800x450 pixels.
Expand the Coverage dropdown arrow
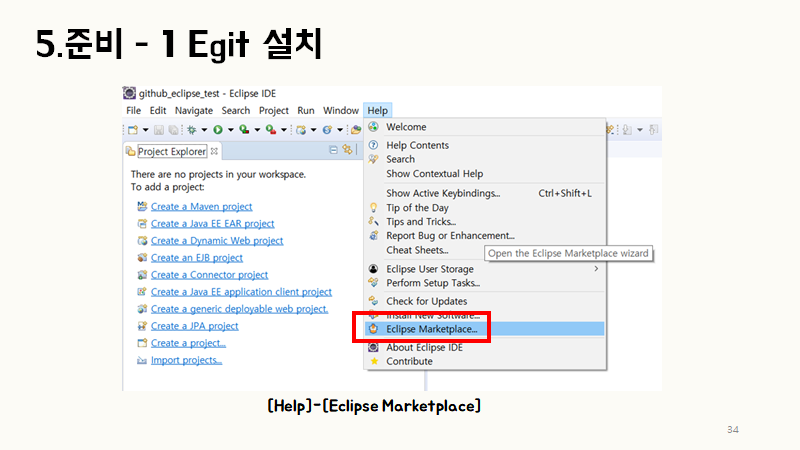point(257,130)
